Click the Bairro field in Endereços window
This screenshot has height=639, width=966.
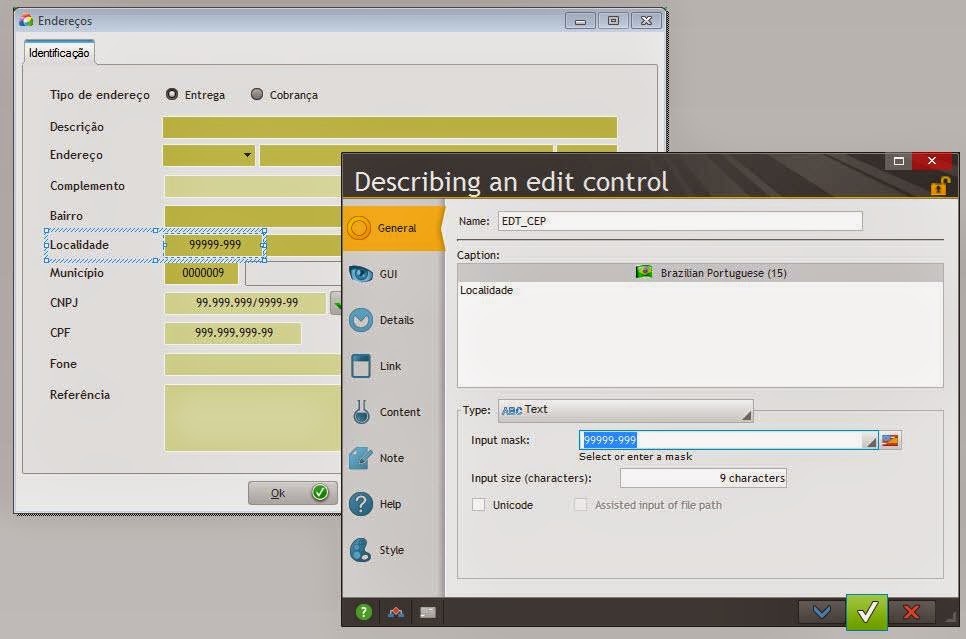253,216
